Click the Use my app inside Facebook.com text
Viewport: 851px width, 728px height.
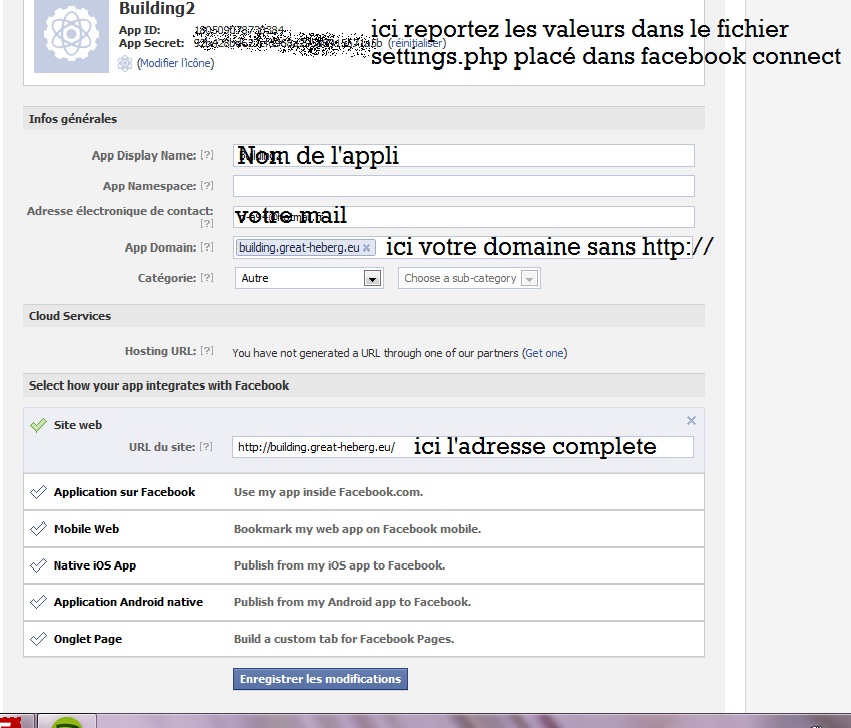tap(328, 492)
